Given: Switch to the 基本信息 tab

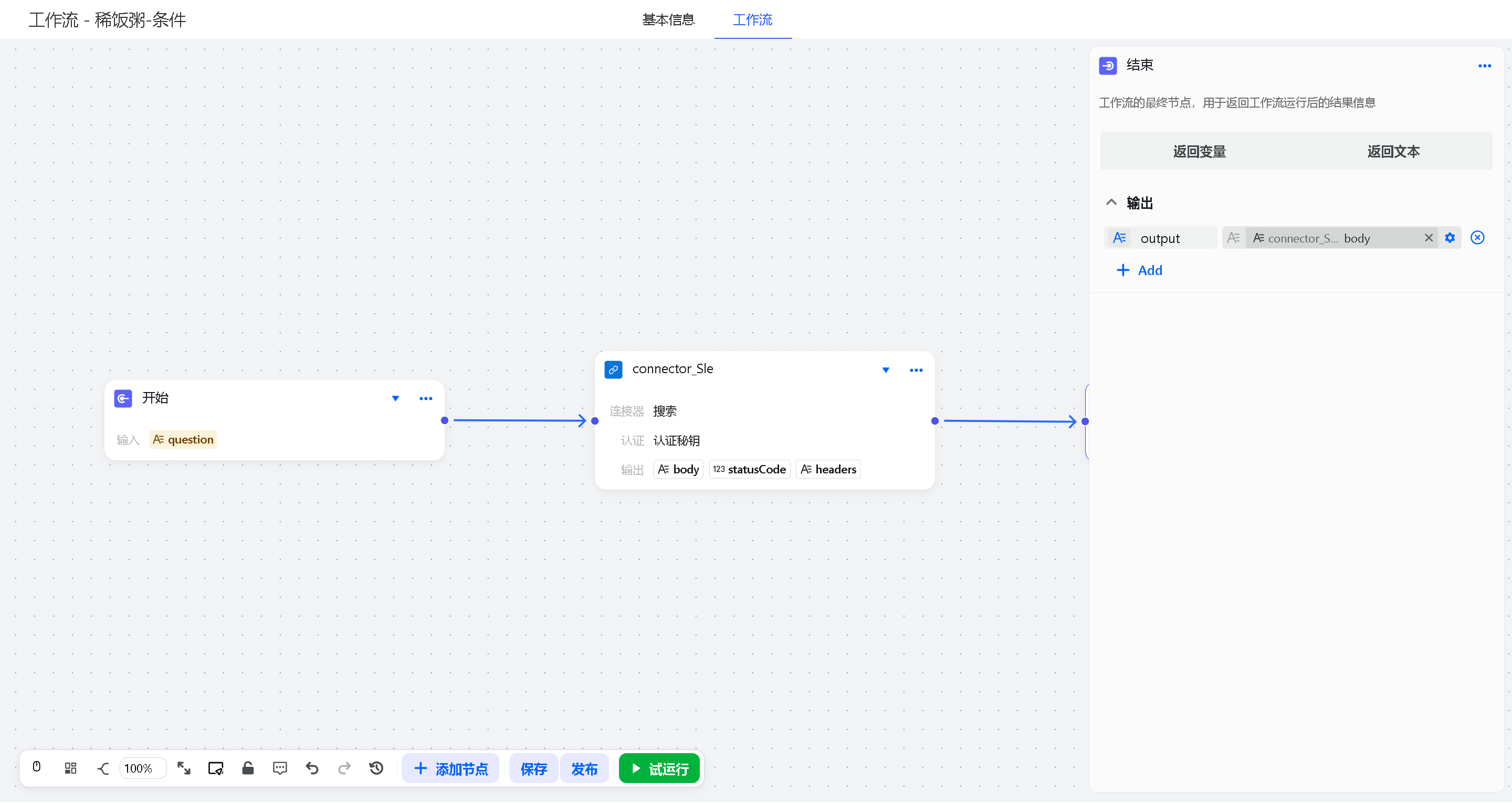Looking at the screenshot, I should [668, 20].
